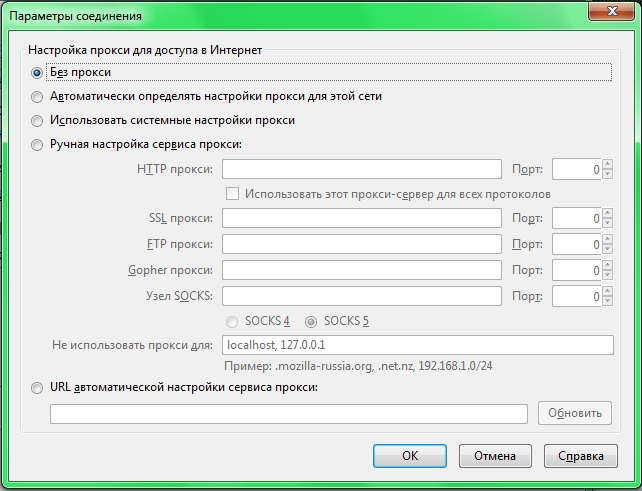Tick "Использовать этот прокси-сервер для всех протоколов"
This screenshot has height=491, width=642.
(x=232, y=194)
